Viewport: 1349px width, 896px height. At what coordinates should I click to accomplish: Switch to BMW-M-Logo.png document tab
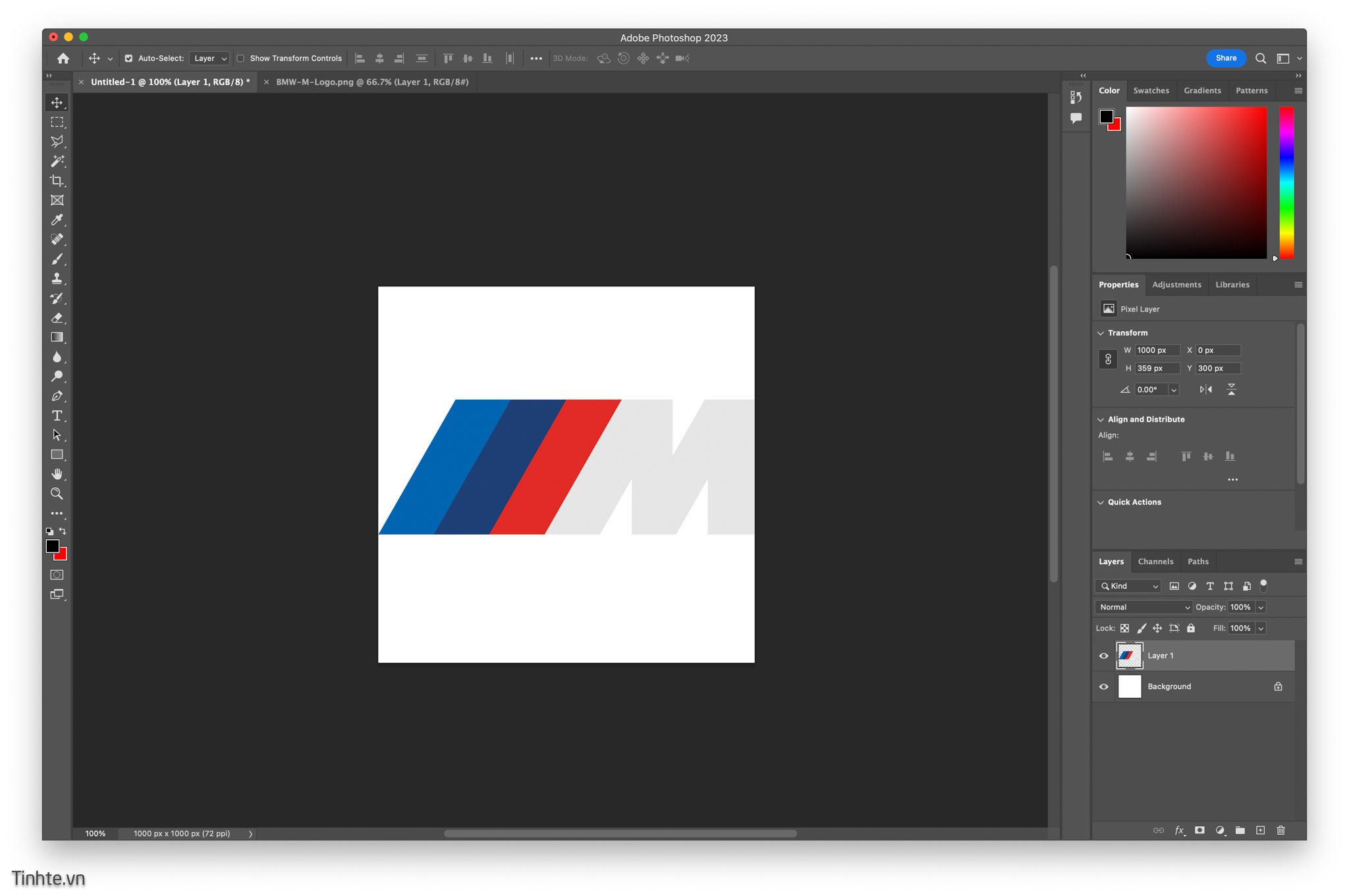tap(372, 82)
